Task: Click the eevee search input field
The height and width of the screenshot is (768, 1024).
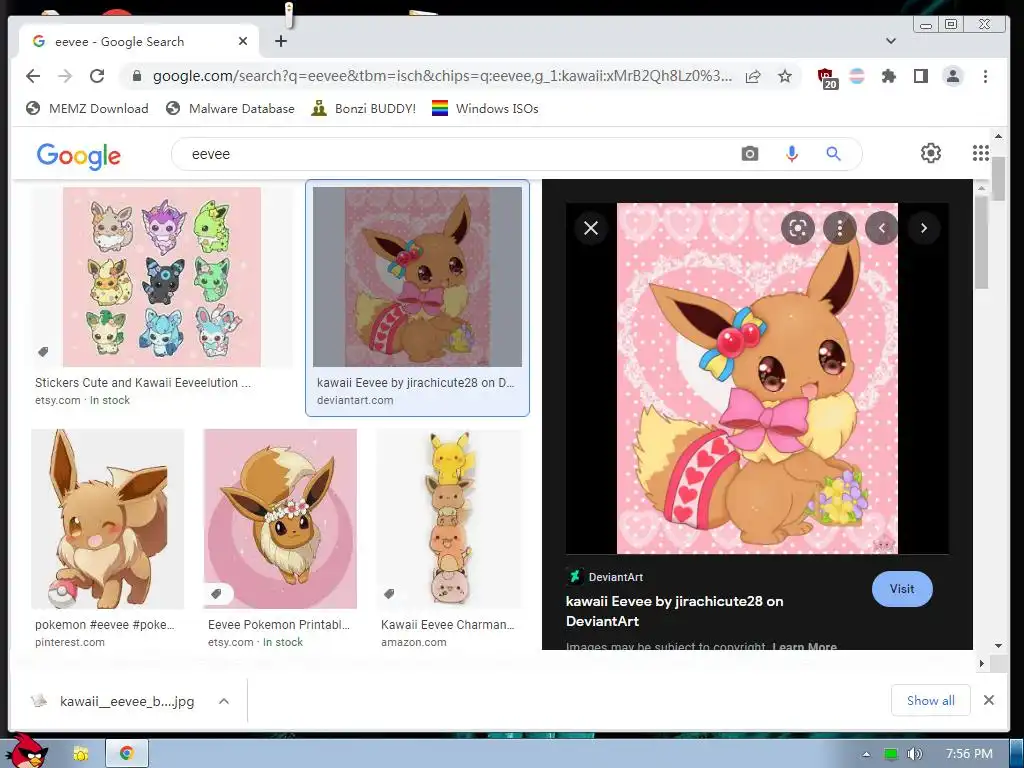Action: 457,154
